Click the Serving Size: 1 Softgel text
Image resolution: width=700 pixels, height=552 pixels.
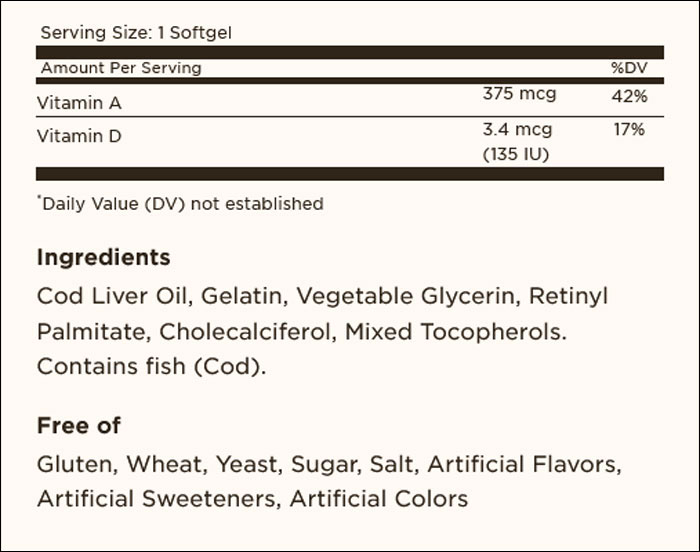coord(136,33)
